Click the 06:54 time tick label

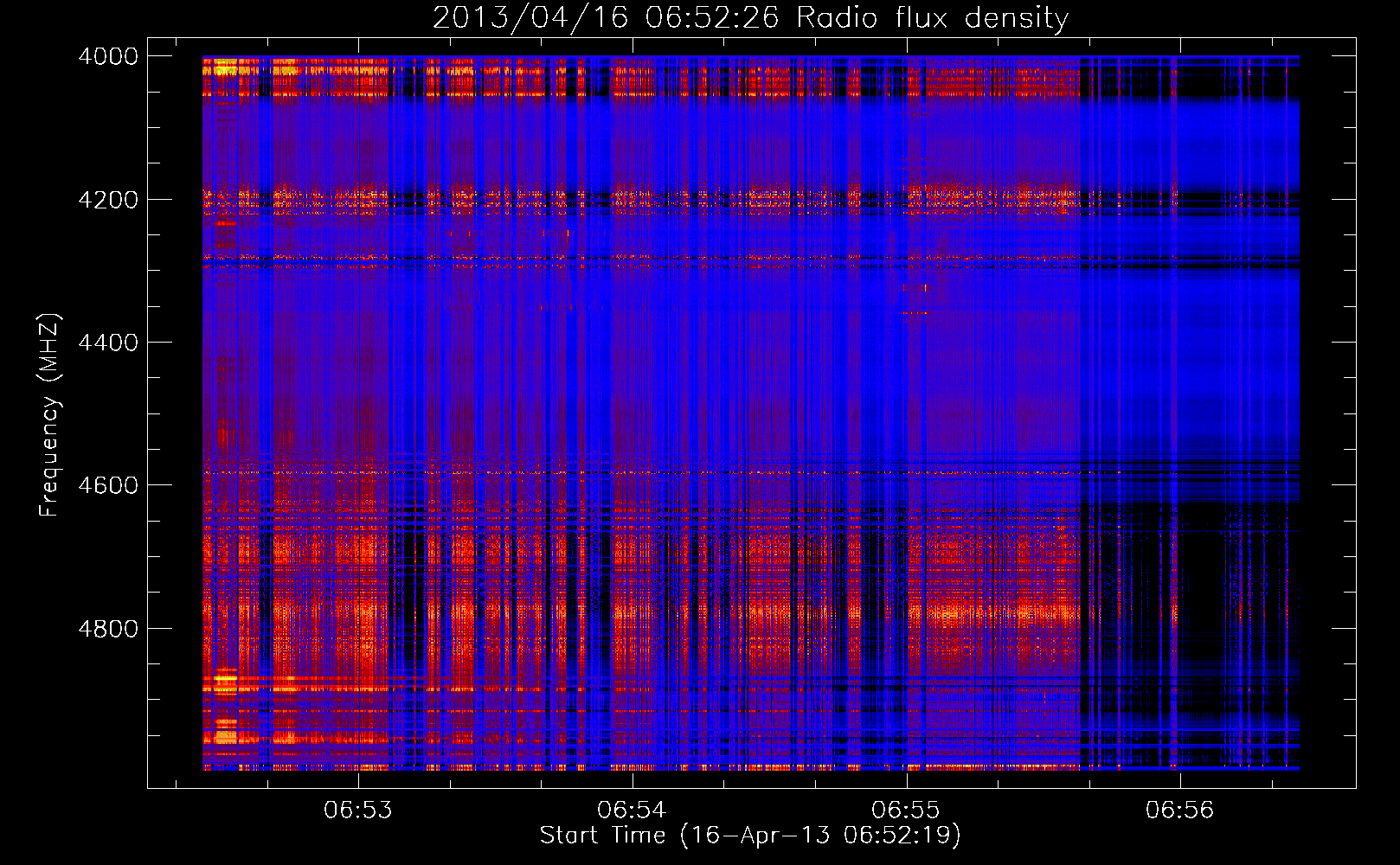pyautogui.click(x=632, y=811)
